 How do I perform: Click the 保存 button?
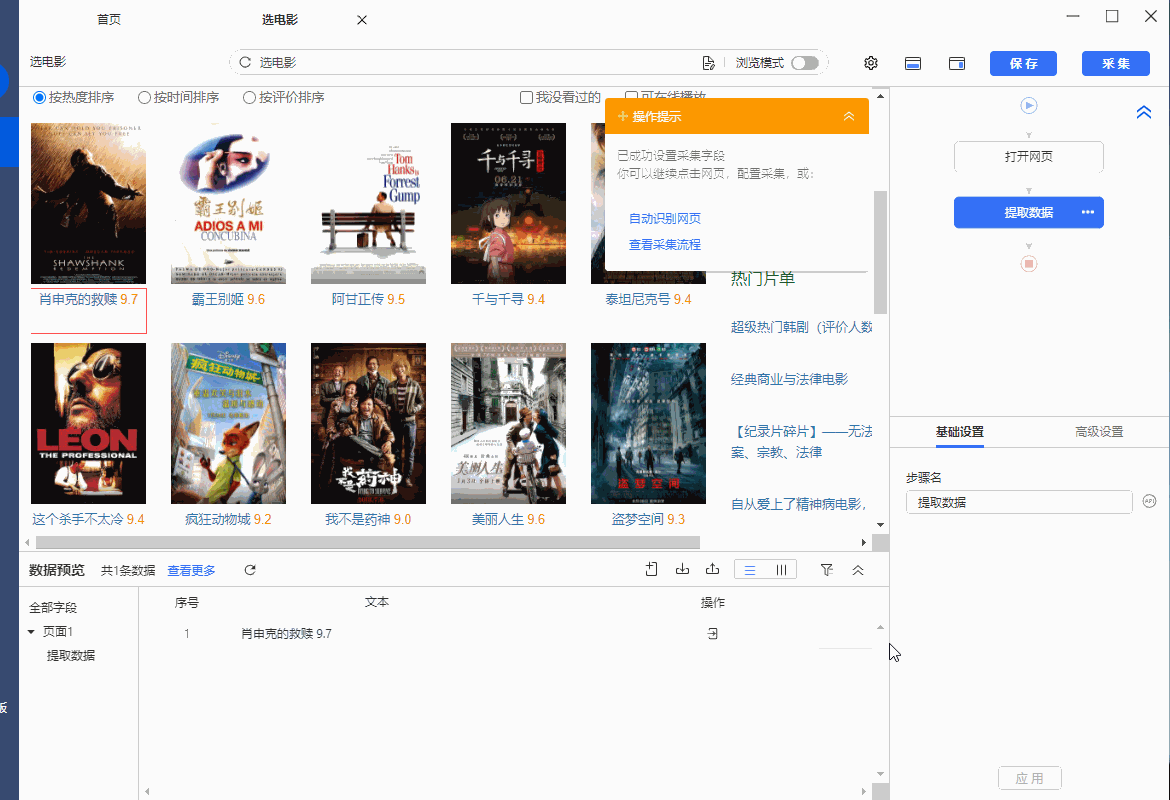point(1024,63)
